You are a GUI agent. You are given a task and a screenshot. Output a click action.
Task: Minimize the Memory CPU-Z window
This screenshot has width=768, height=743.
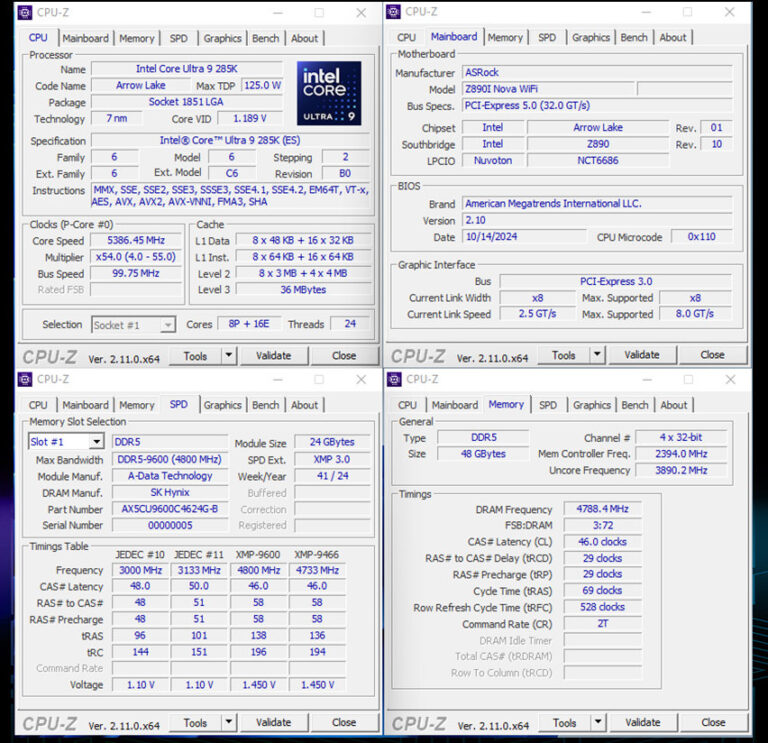click(647, 380)
